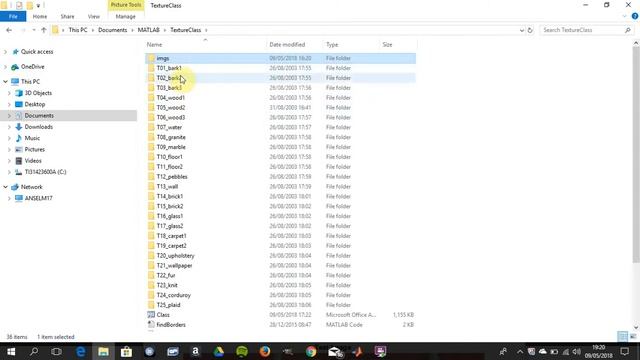
Task: Open taskbar search magnifier
Action: pos(34,351)
